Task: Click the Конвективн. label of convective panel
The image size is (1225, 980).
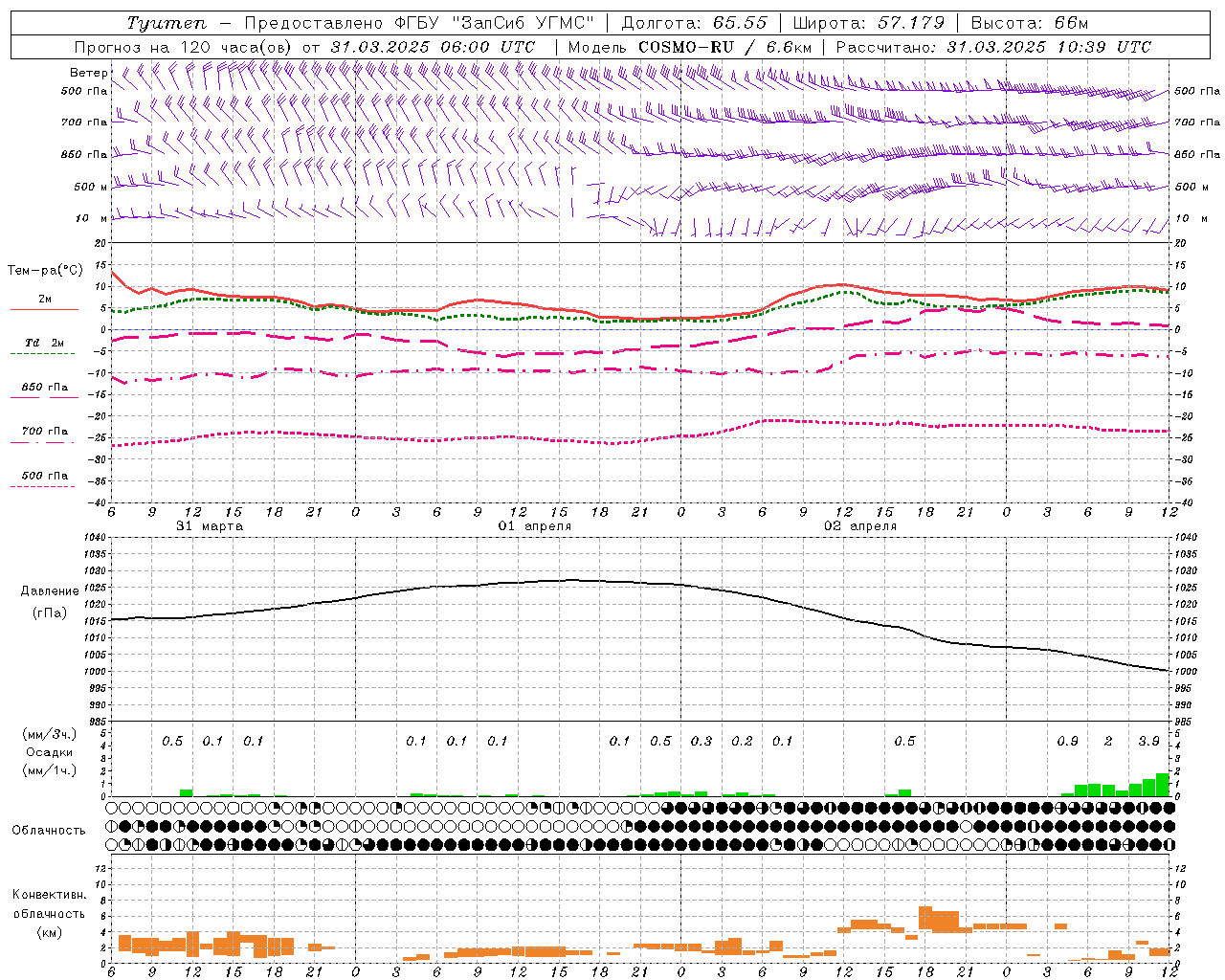Action: pos(50,895)
